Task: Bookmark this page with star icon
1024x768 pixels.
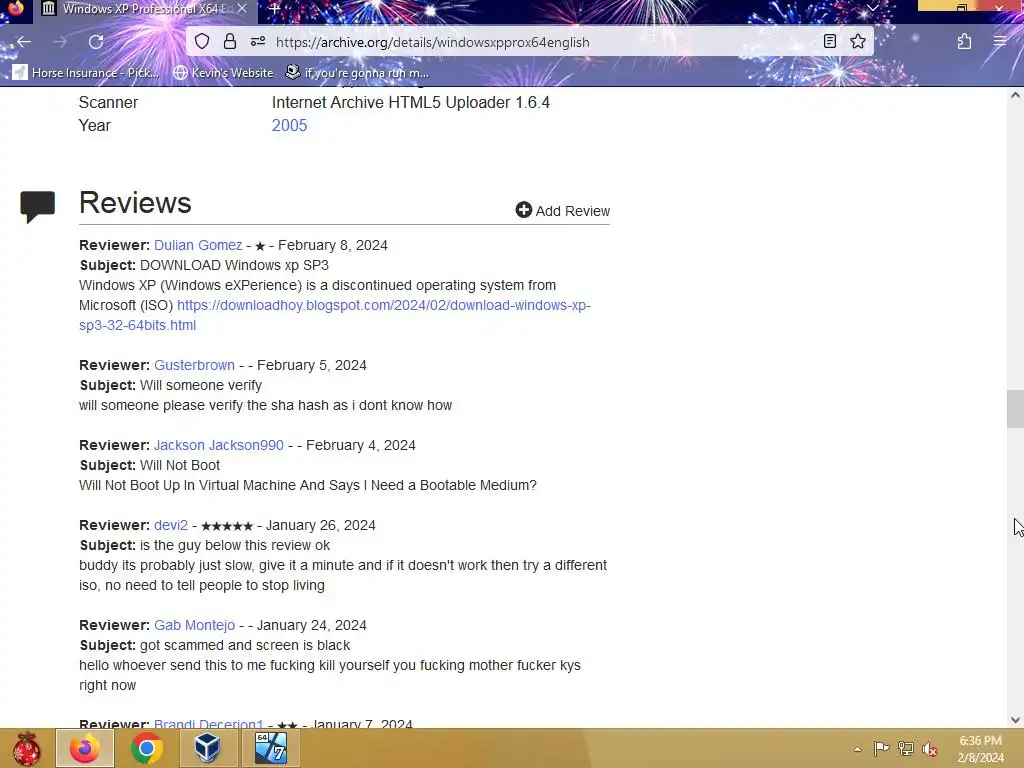Action: [857, 42]
